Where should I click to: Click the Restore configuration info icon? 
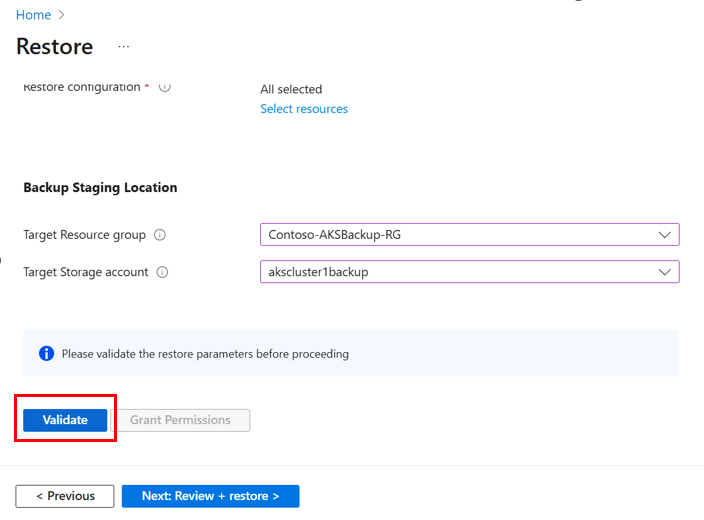165,87
